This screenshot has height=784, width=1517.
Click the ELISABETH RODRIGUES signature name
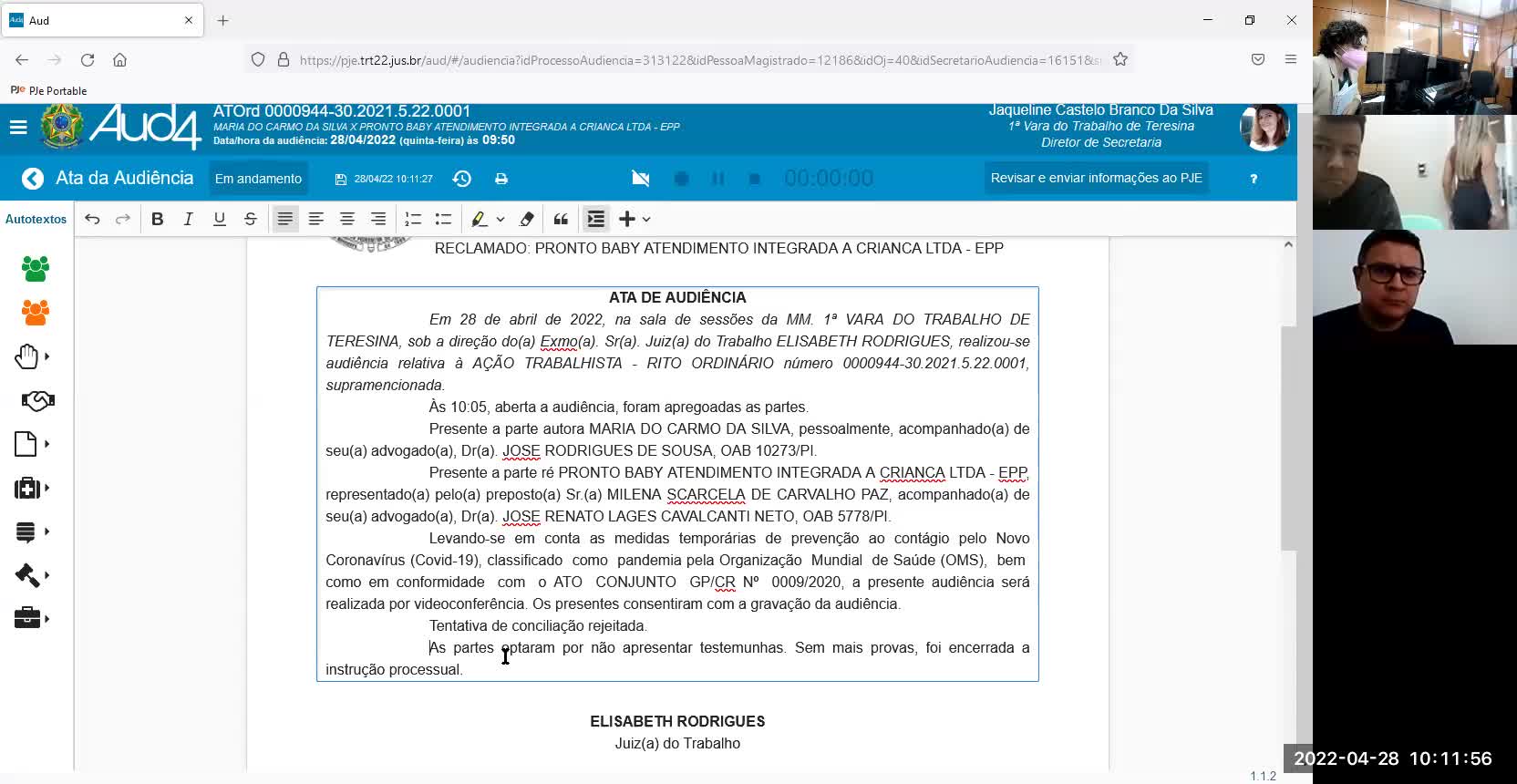(677, 721)
